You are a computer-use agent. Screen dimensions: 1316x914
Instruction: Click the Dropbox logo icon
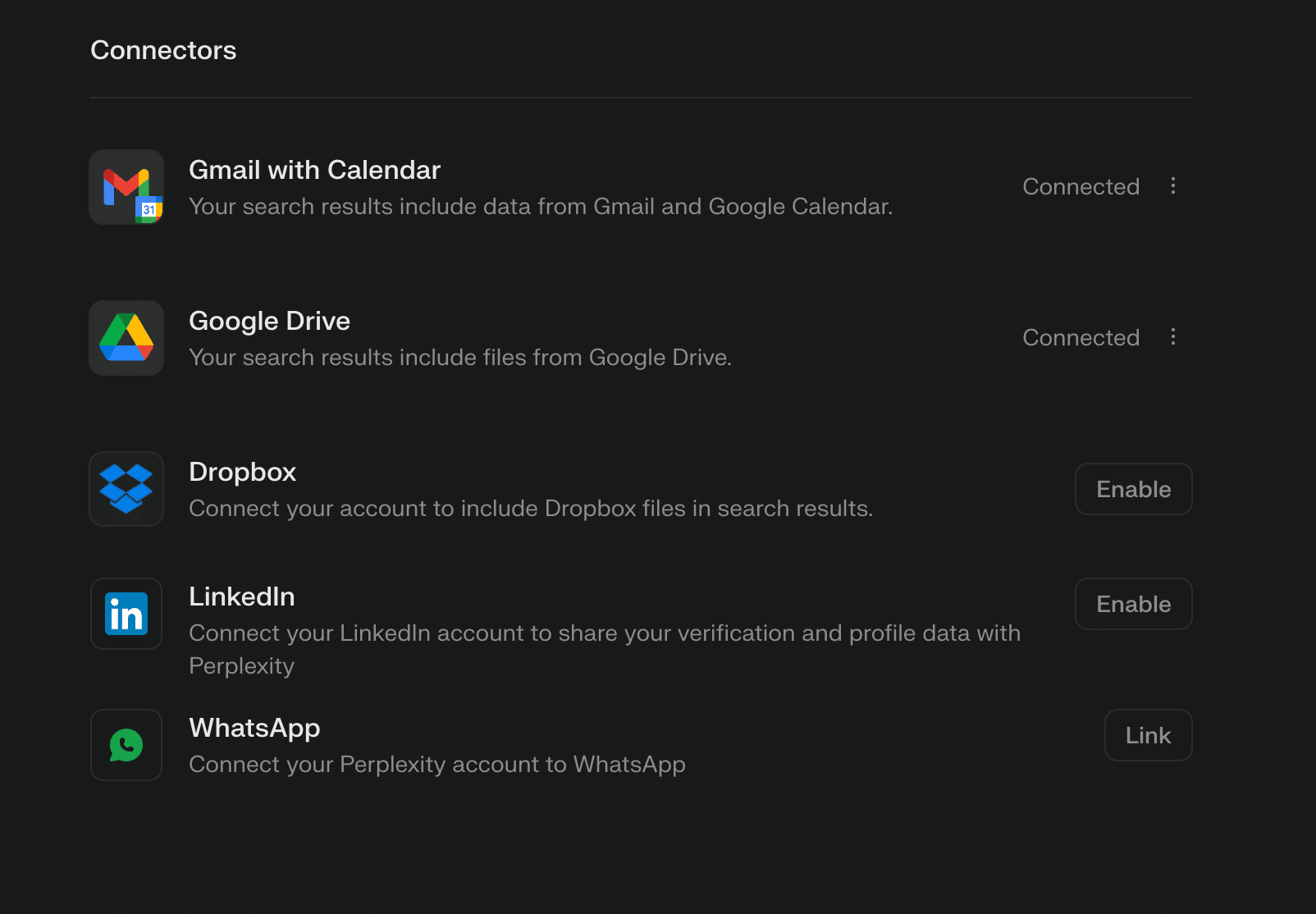pyautogui.click(x=126, y=489)
